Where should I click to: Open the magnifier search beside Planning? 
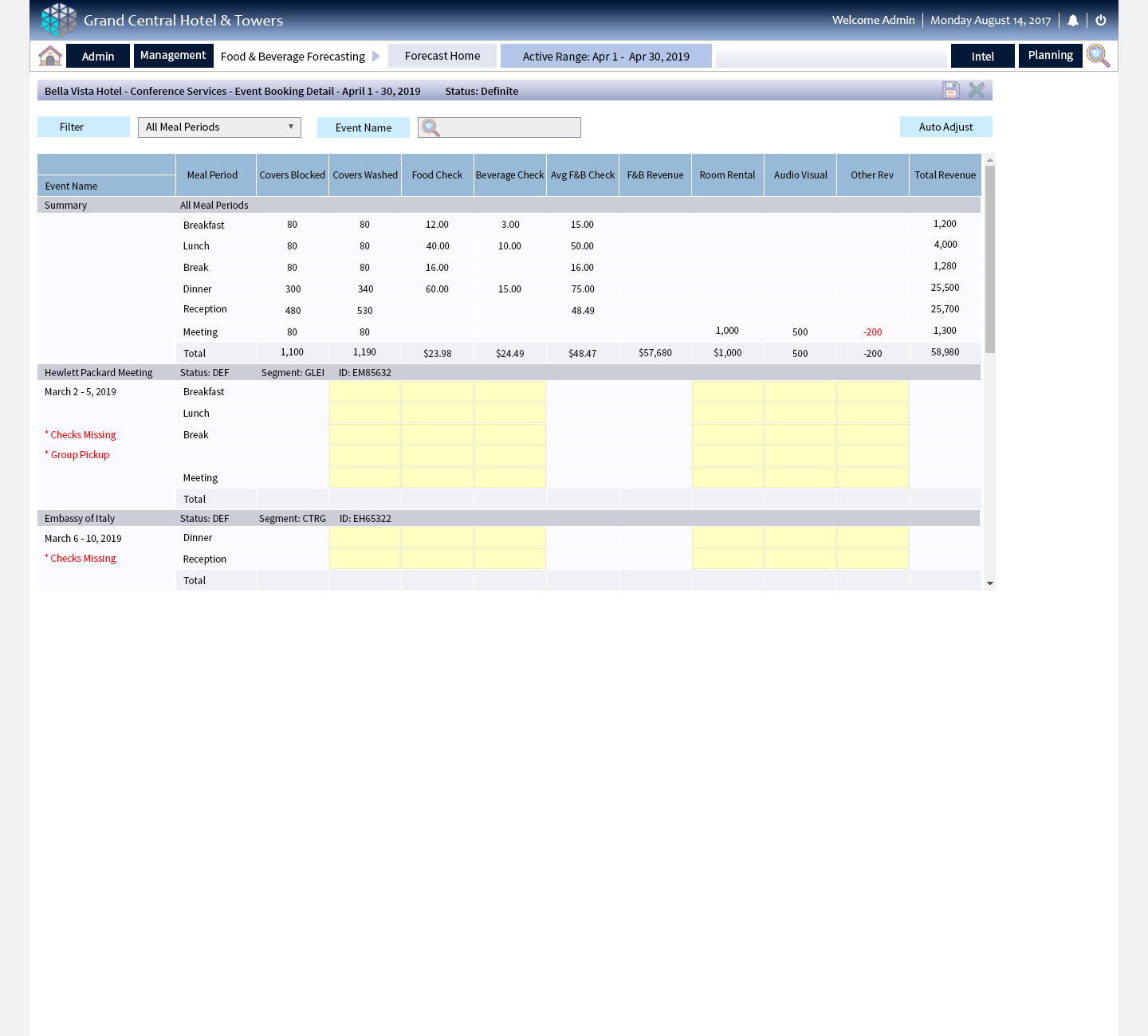(x=1098, y=56)
